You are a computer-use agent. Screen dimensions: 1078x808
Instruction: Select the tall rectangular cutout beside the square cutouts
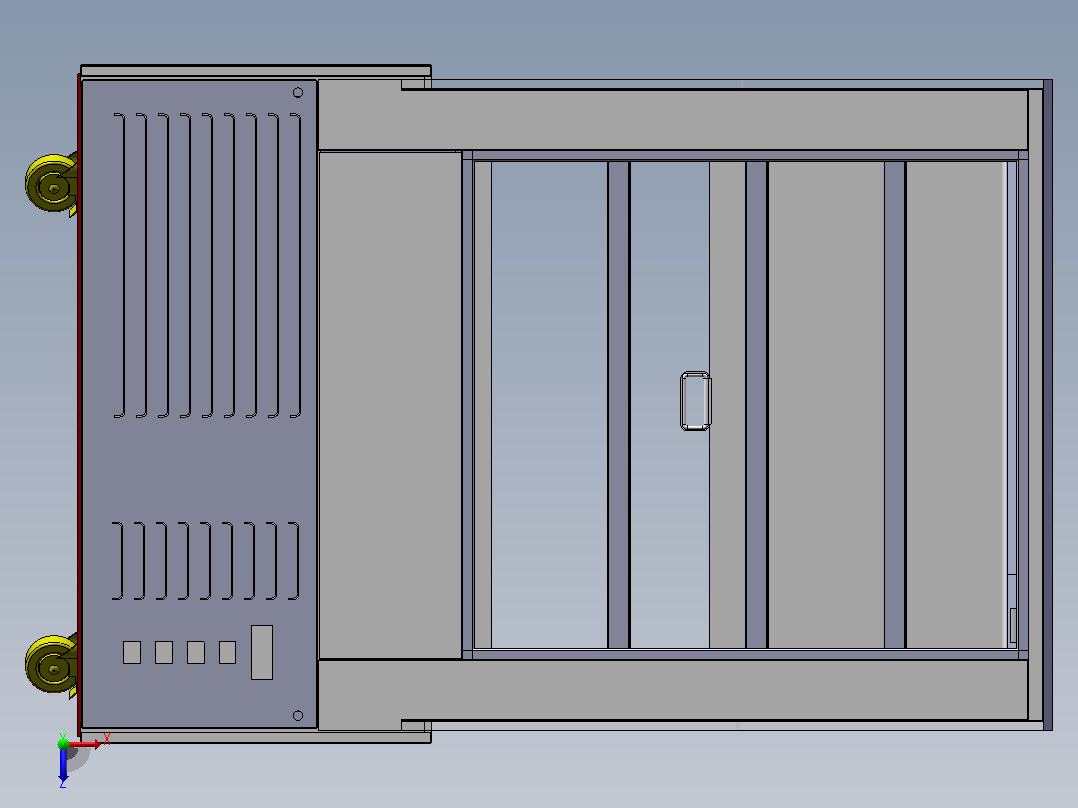[x=262, y=653]
